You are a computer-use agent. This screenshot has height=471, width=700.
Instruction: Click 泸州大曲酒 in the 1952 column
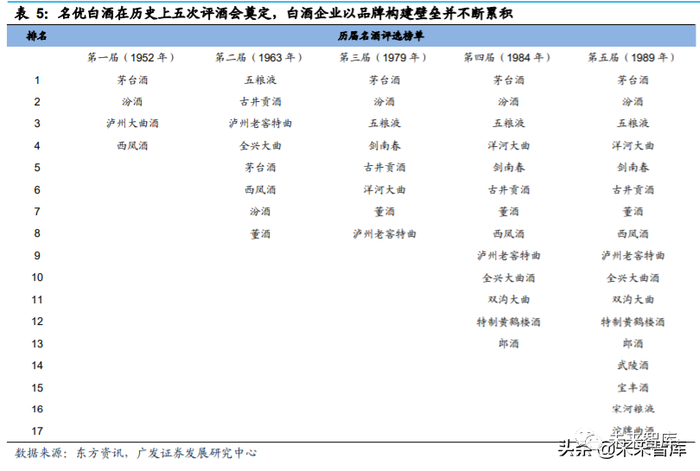tap(132, 123)
